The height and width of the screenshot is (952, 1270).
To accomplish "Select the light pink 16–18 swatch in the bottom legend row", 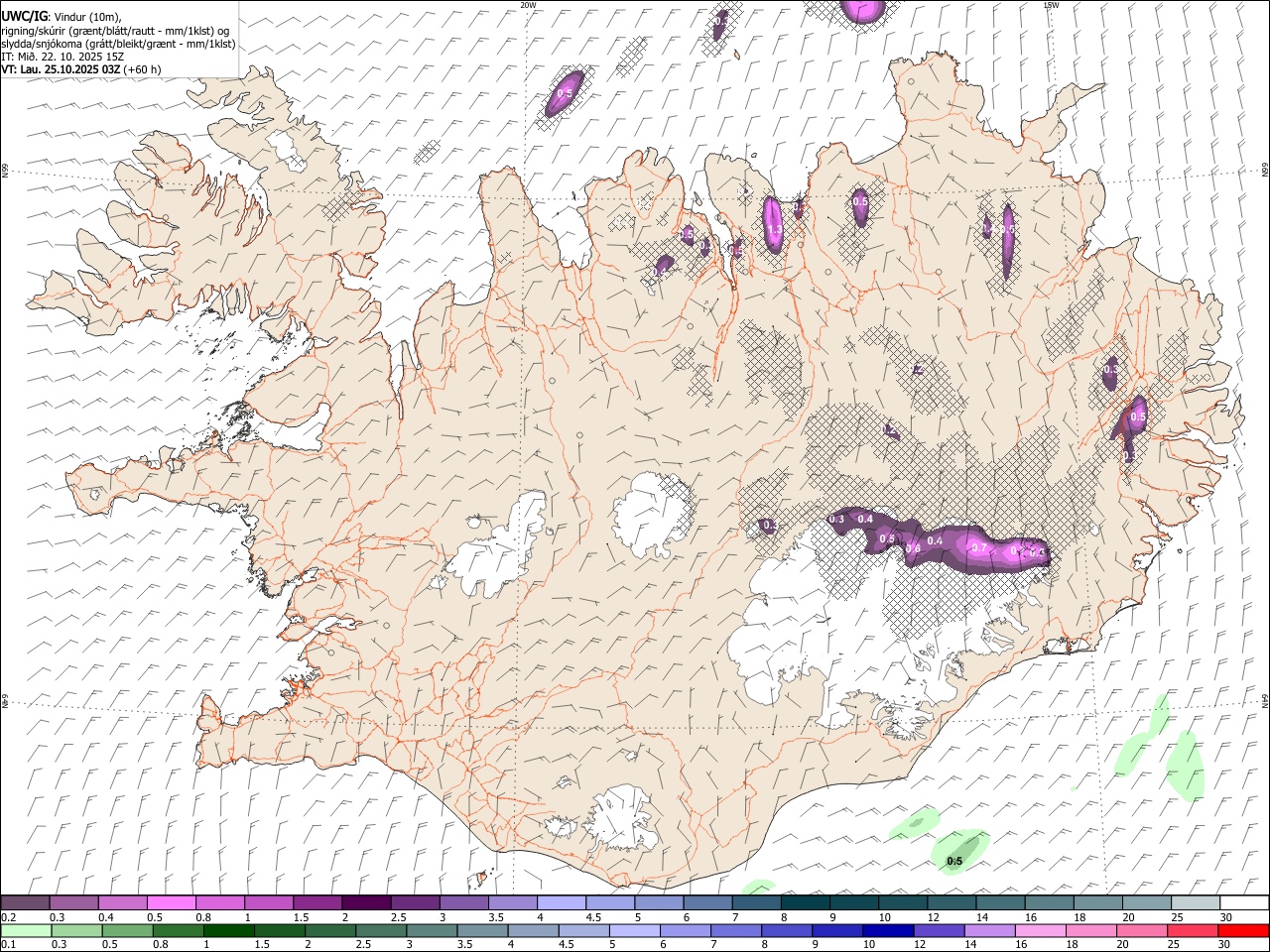I will coord(1039,931).
